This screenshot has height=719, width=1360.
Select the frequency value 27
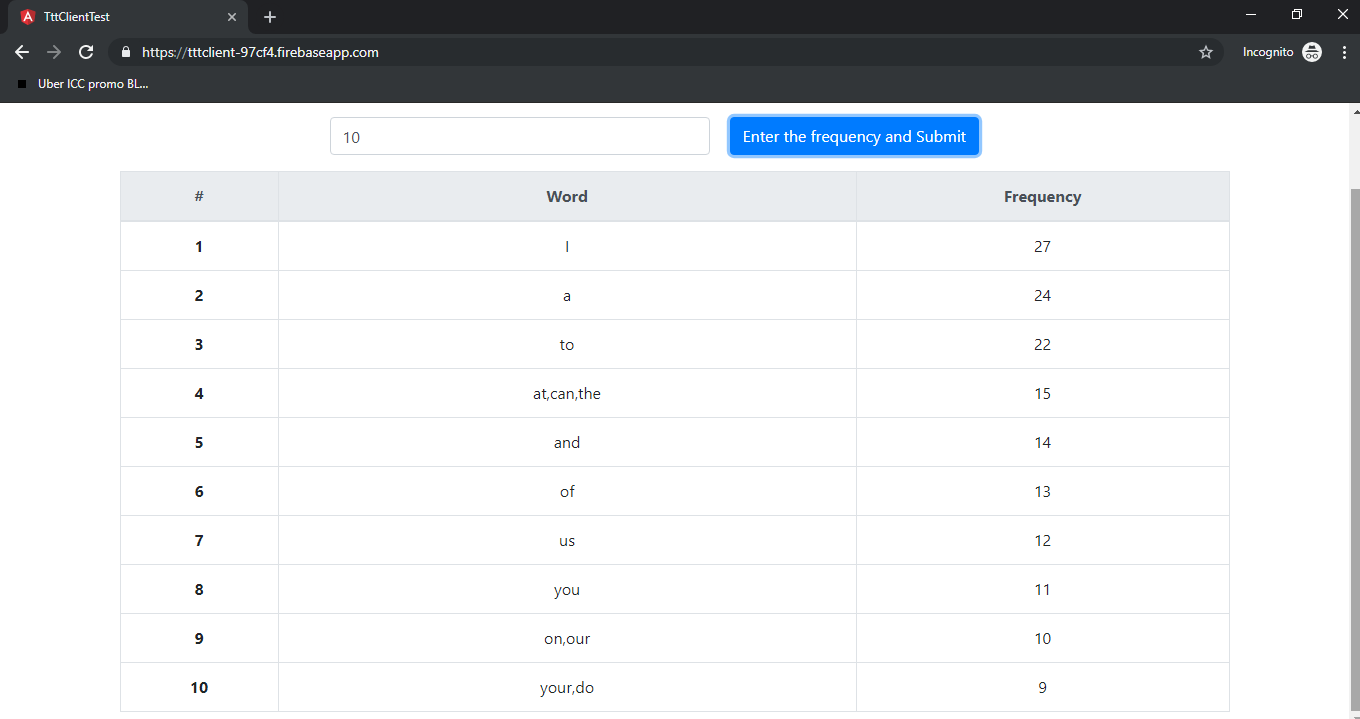point(1042,246)
